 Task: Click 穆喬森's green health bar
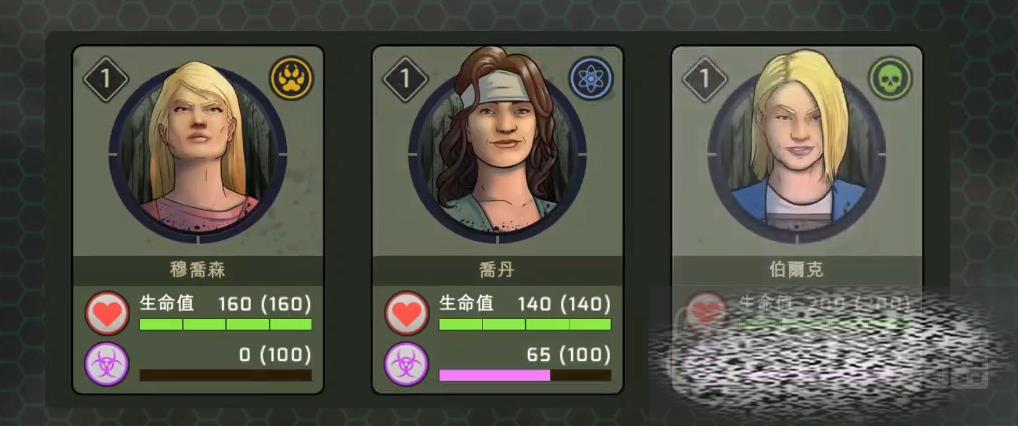coord(225,324)
